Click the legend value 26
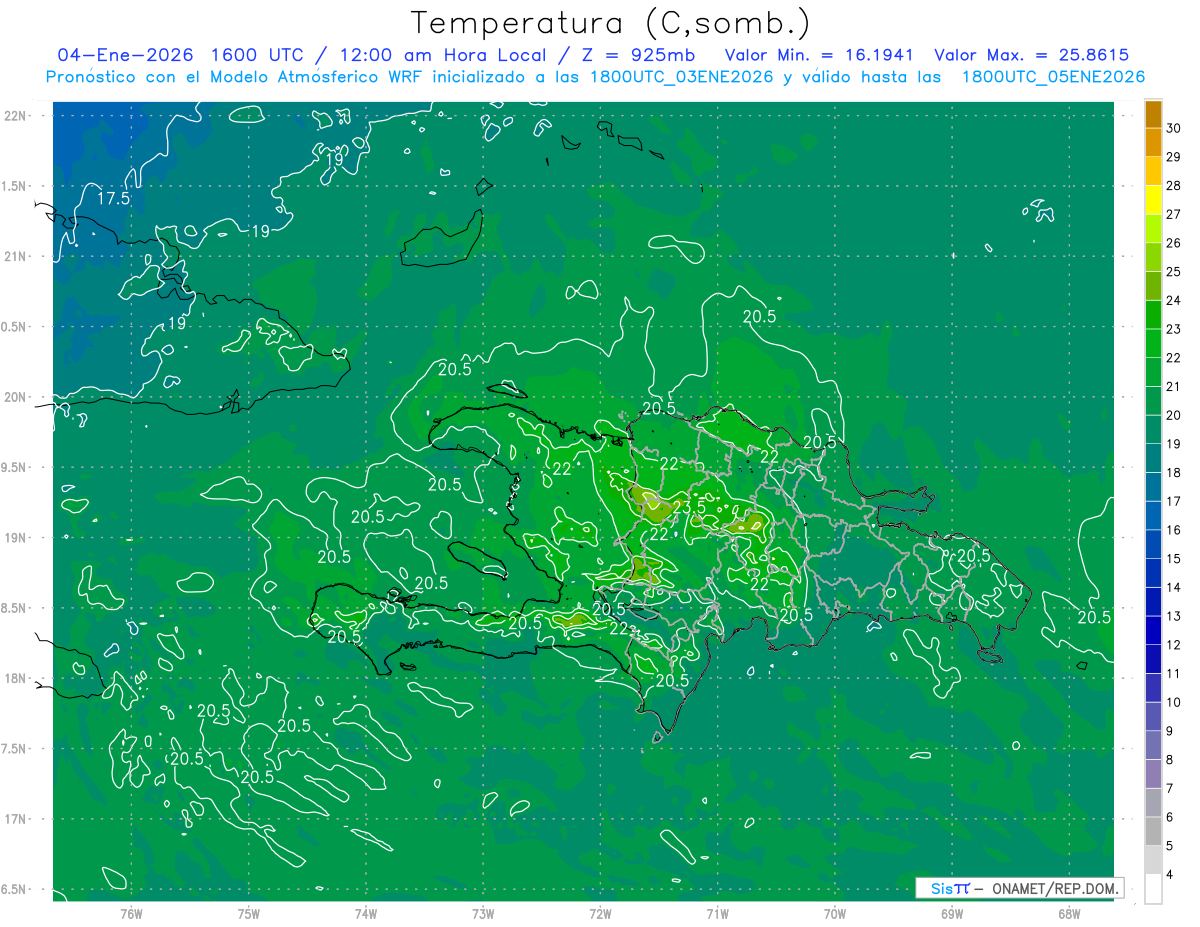The height and width of the screenshot is (927, 1200). pos(1173,243)
